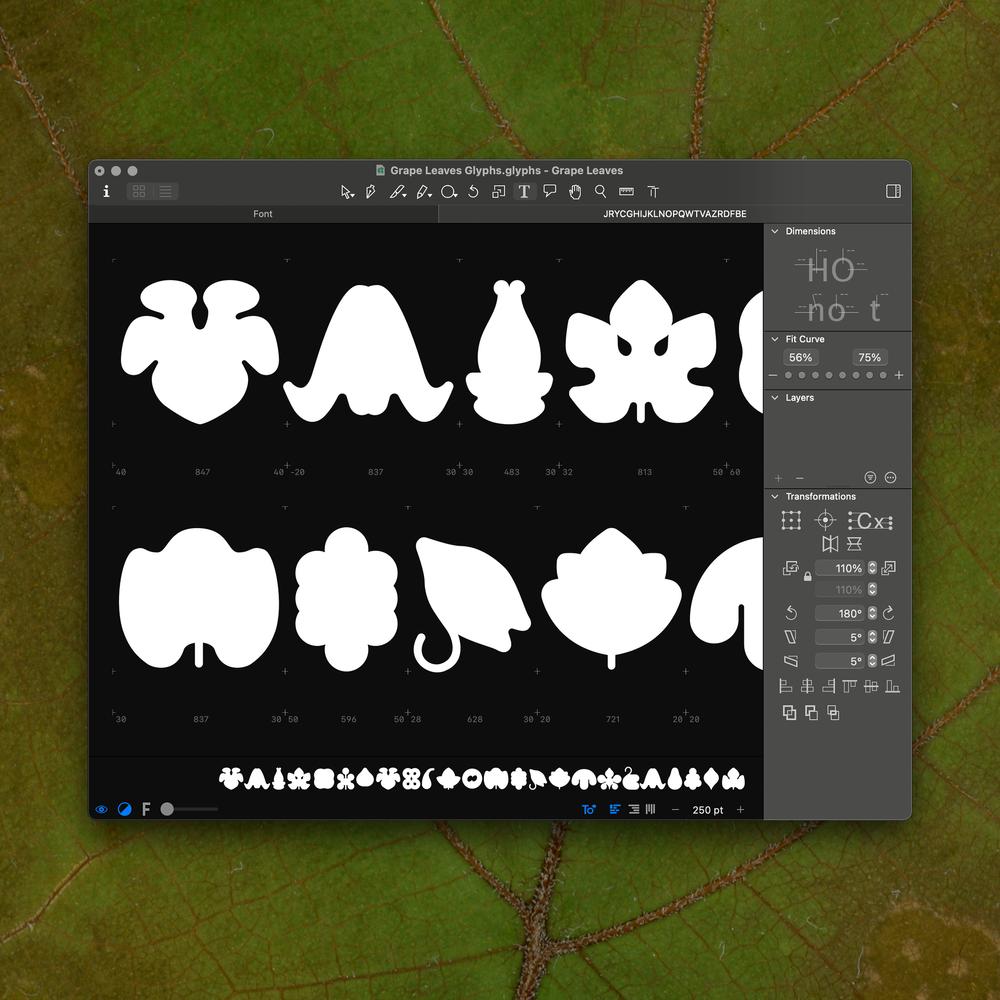The width and height of the screenshot is (1000, 1000).
Task: Choose the Select arrow tool
Action: (347, 192)
